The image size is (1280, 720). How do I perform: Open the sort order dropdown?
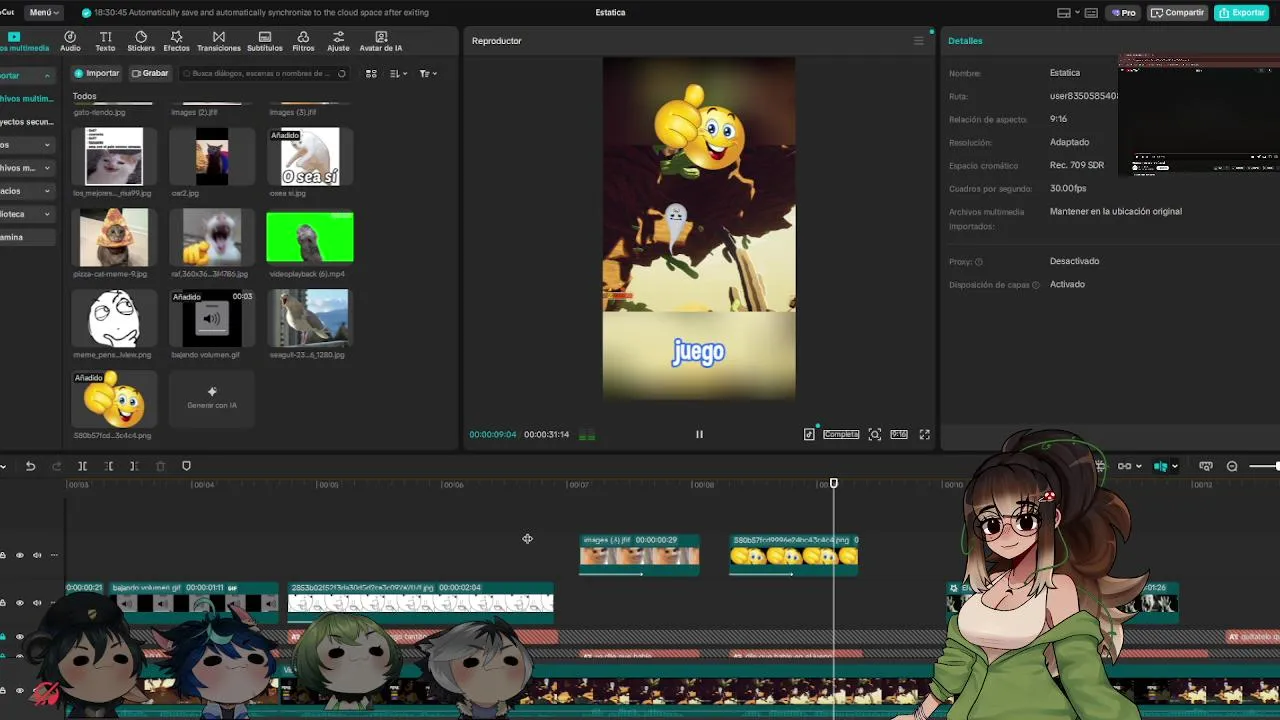coord(398,73)
